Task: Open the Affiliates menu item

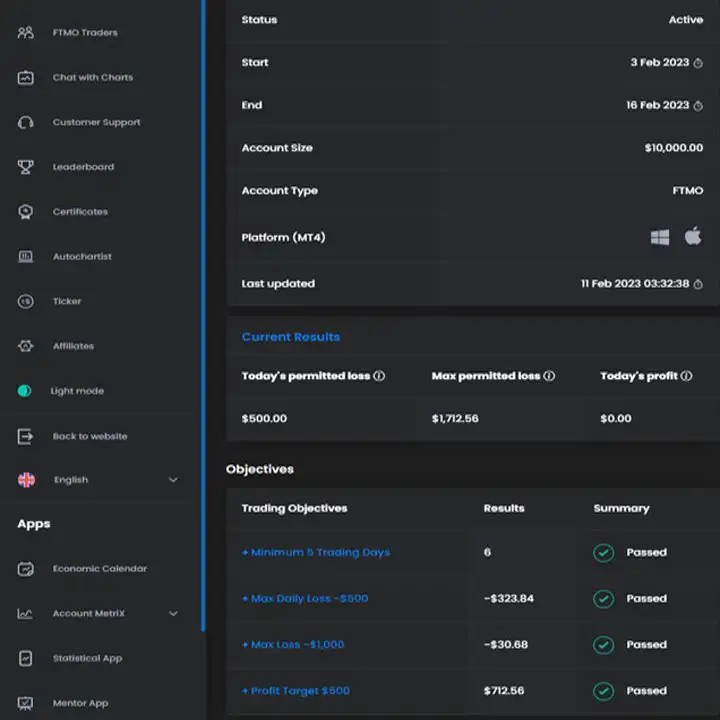Action: [73, 346]
